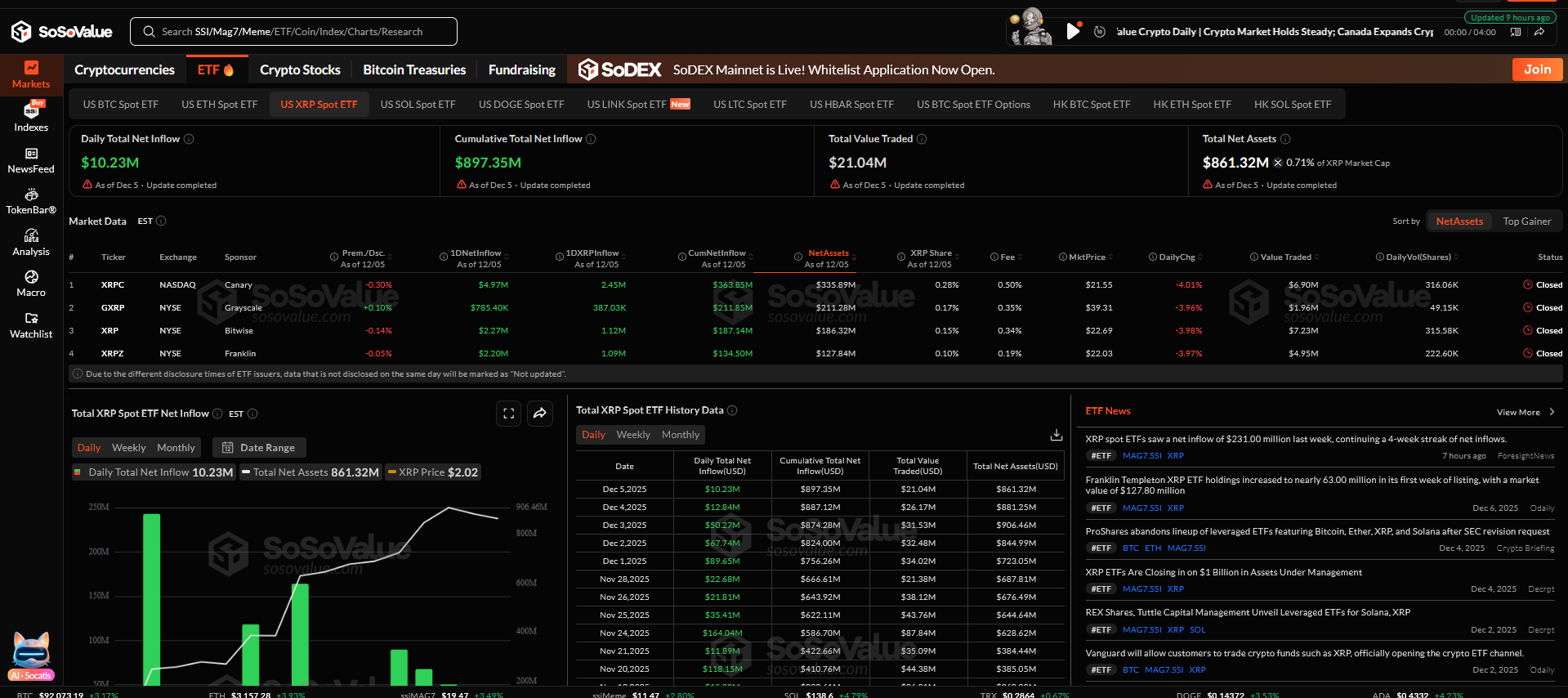The width and height of the screenshot is (1568, 698).
Task: Show Market Data EST timezone info
Action: tap(161, 221)
